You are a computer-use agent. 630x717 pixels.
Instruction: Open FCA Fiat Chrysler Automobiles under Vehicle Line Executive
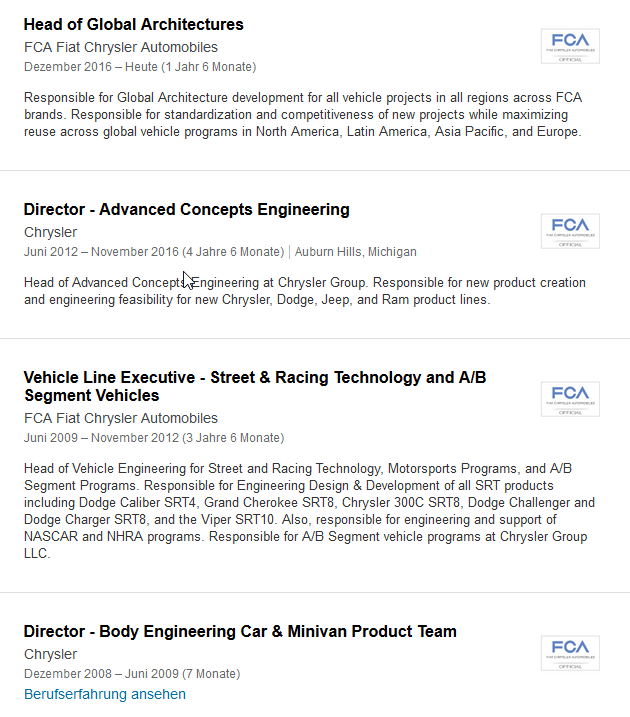(x=120, y=418)
